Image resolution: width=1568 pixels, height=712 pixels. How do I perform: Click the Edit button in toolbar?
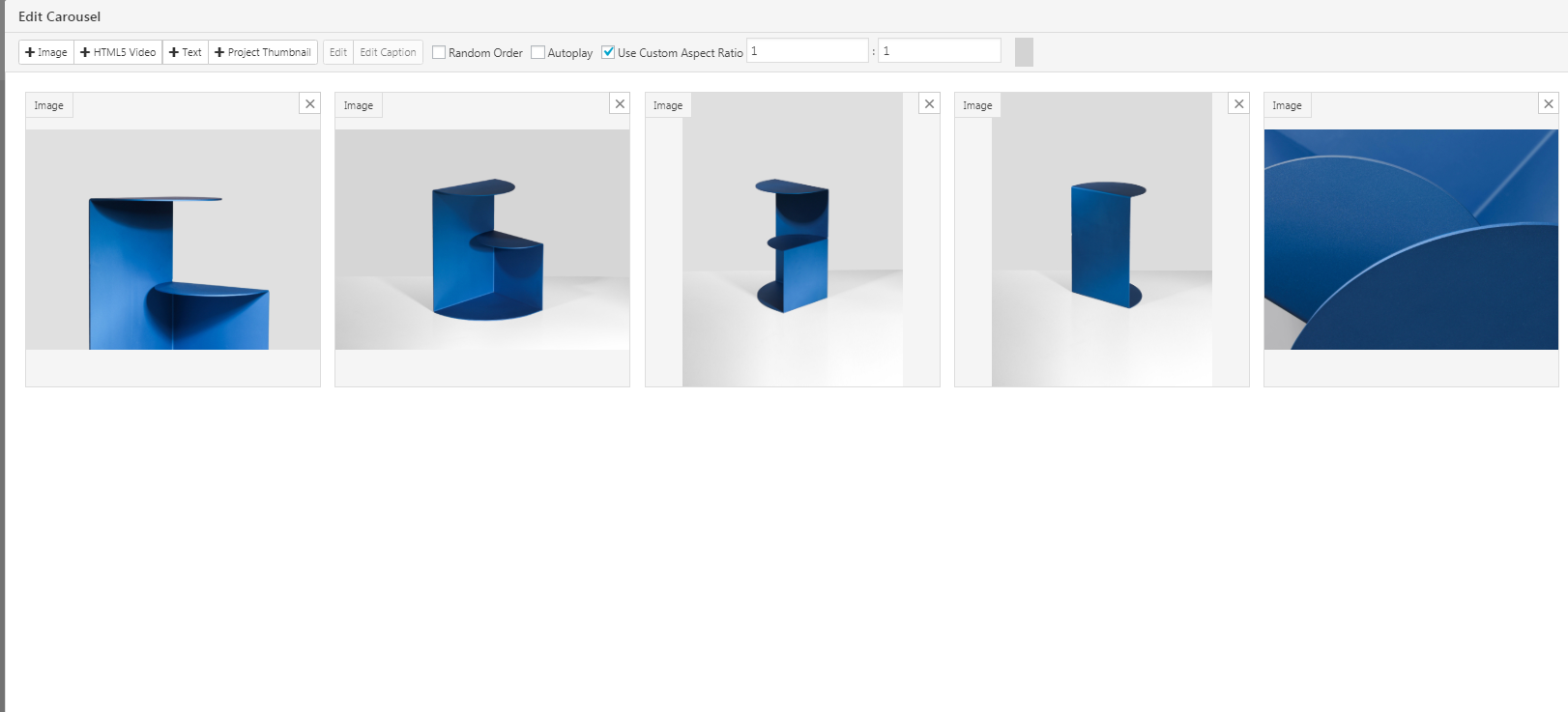pos(337,52)
